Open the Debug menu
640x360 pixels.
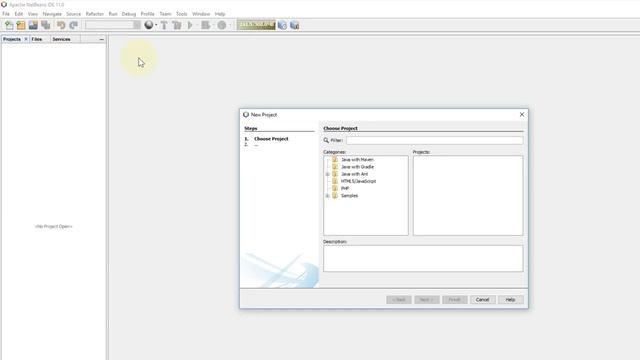(129, 14)
